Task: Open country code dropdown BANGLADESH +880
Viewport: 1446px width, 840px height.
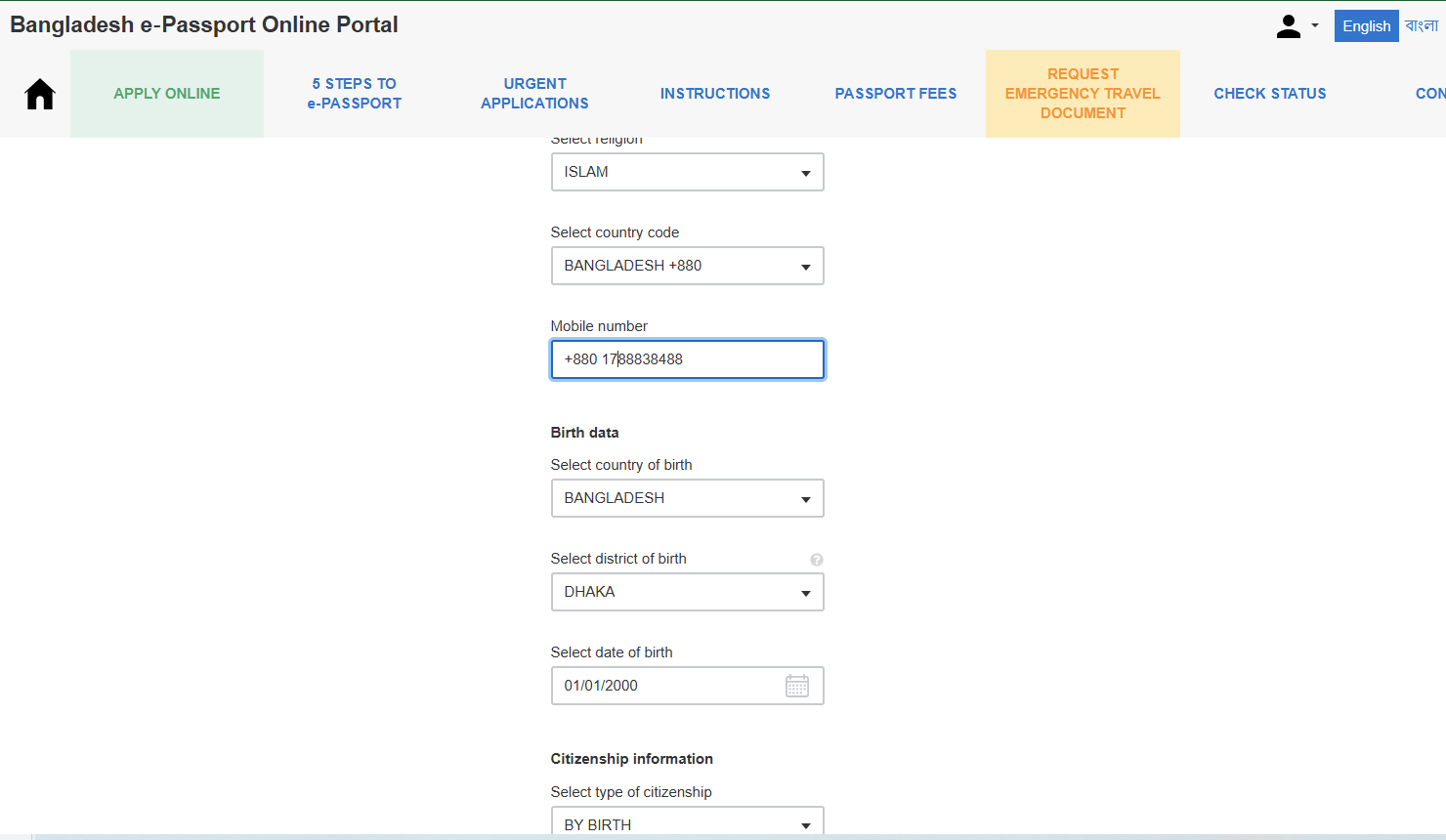Action: coord(688,266)
